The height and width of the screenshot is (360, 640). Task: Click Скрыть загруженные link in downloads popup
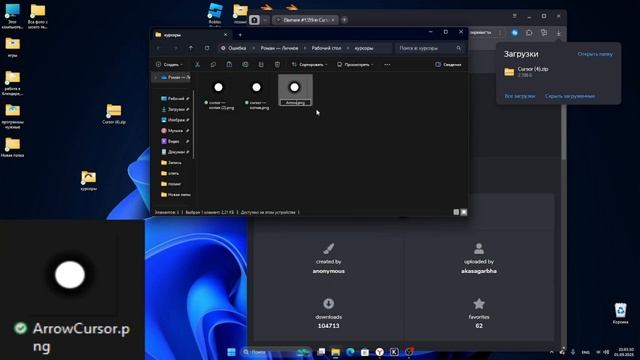coord(570,96)
